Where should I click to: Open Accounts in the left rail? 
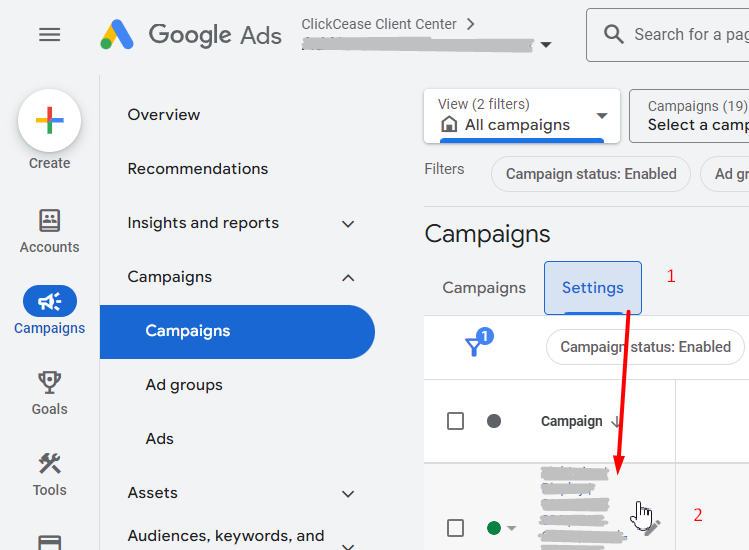click(50, 231)
